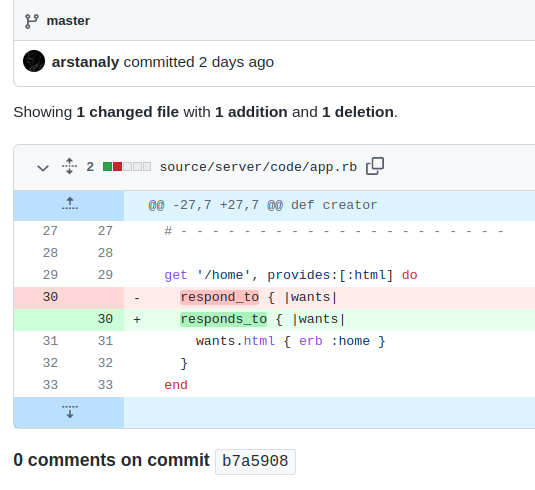Click the dashed comment on line 27

334,231
